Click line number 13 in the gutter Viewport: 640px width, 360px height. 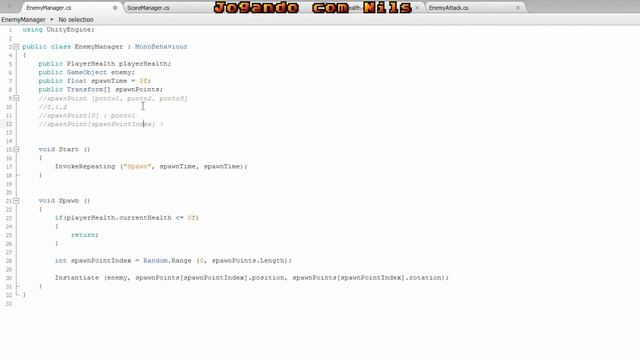point(9,133)
